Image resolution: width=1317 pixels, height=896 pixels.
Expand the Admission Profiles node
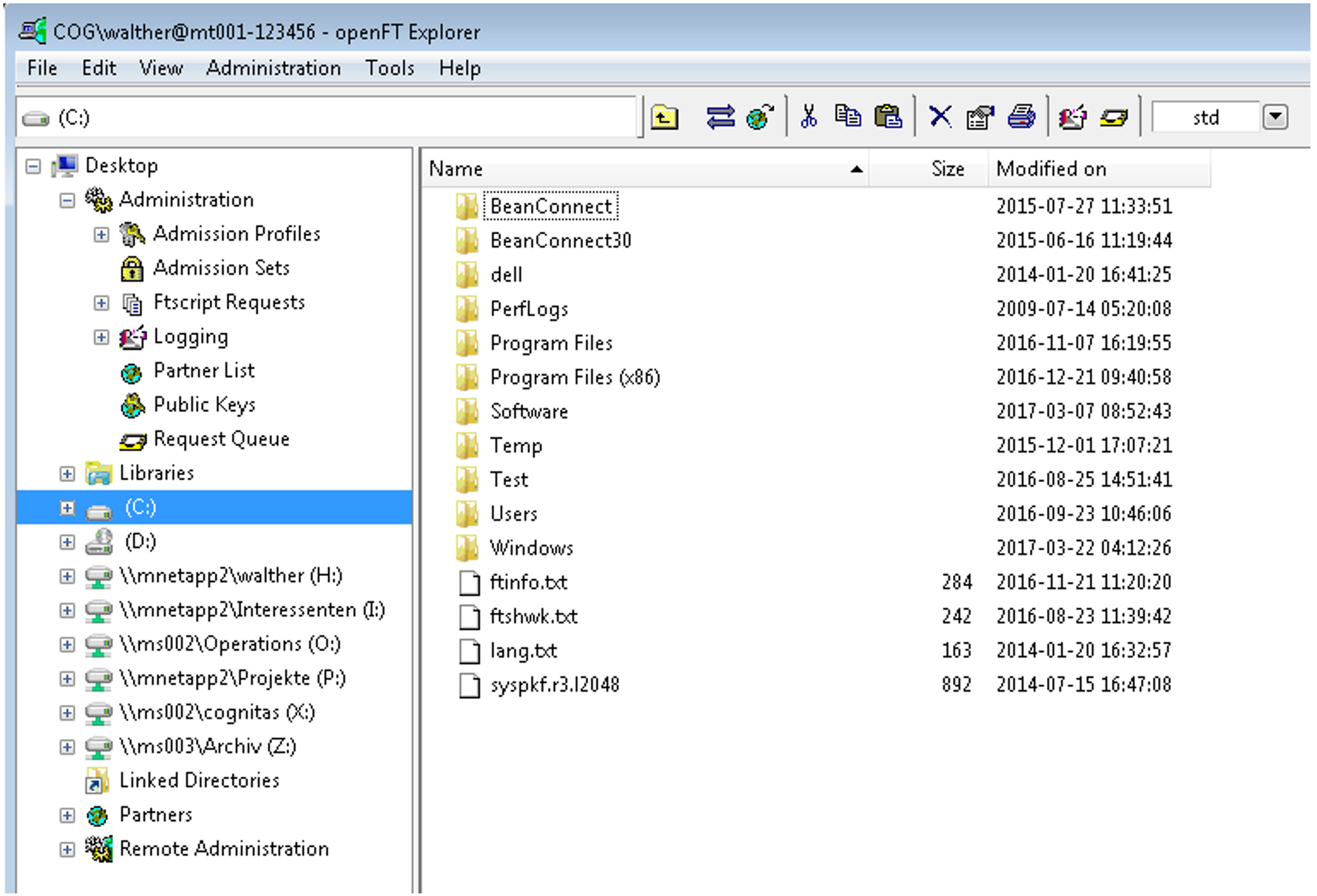(x=101, y=235)
